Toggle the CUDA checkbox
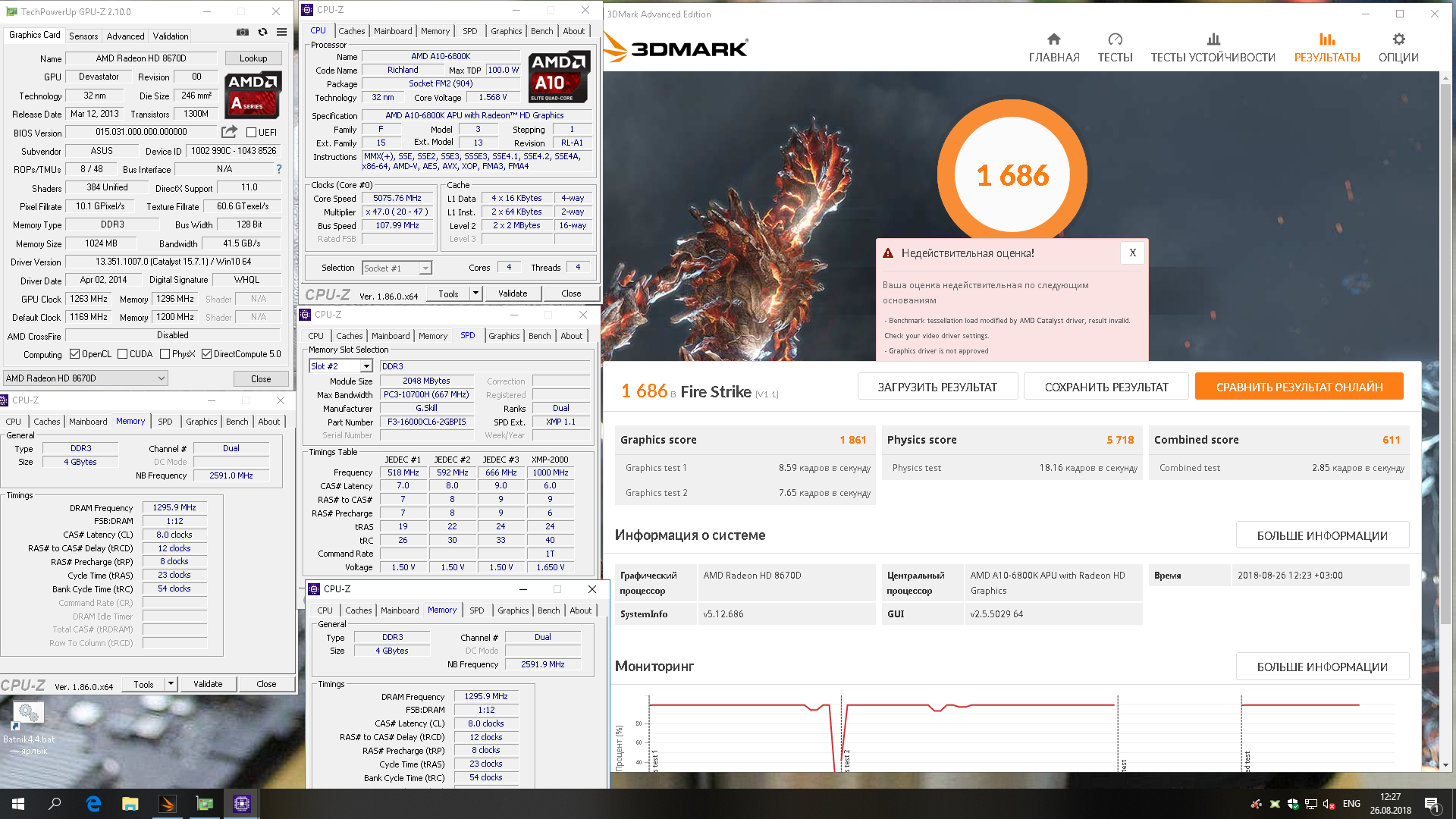The height and width of the screenshot is (819, 1456). (122, 354)
